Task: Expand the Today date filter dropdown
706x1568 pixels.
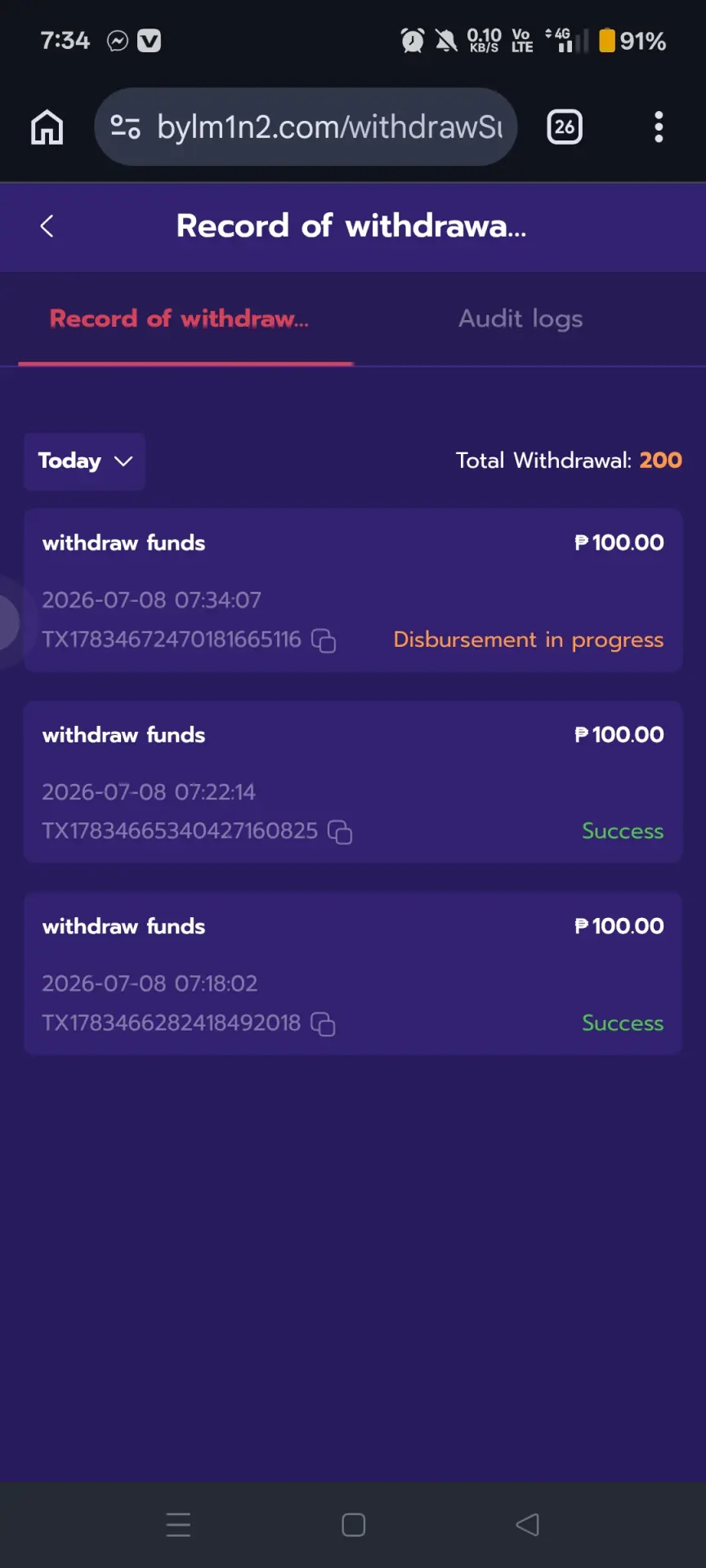Action: pos(84,461)
